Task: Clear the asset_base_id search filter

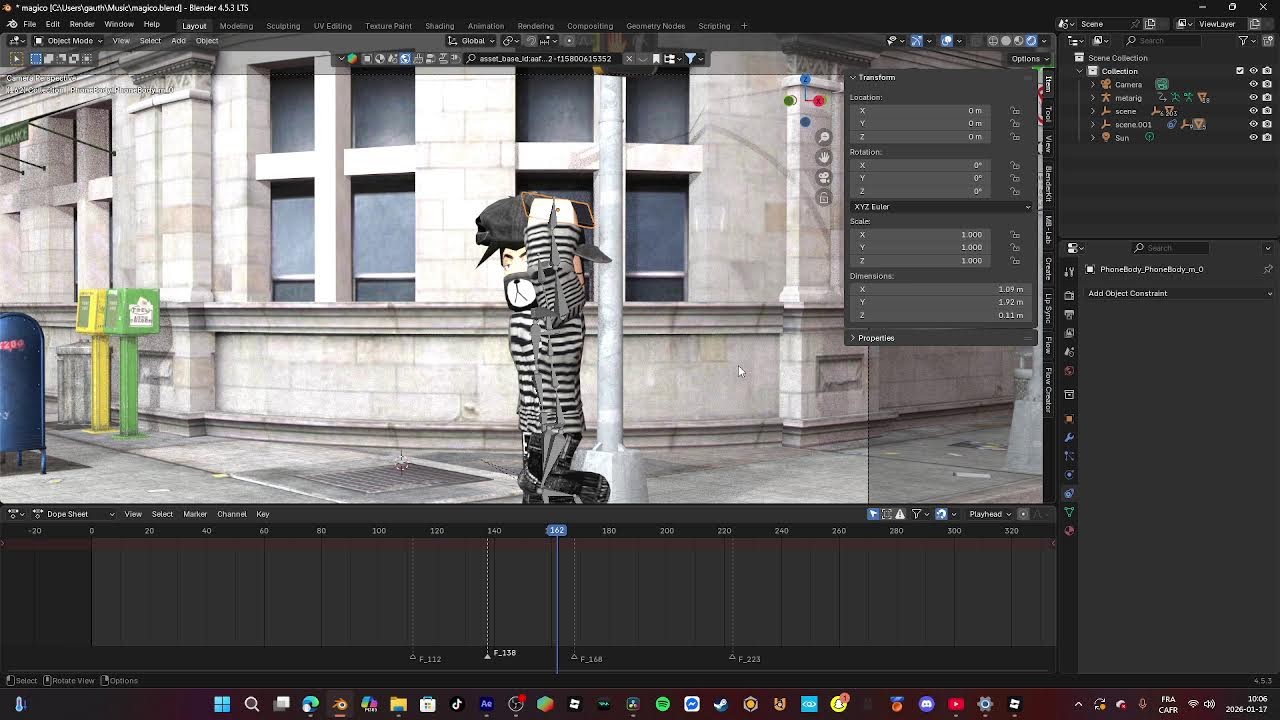Action: click(x=629, y=58)
